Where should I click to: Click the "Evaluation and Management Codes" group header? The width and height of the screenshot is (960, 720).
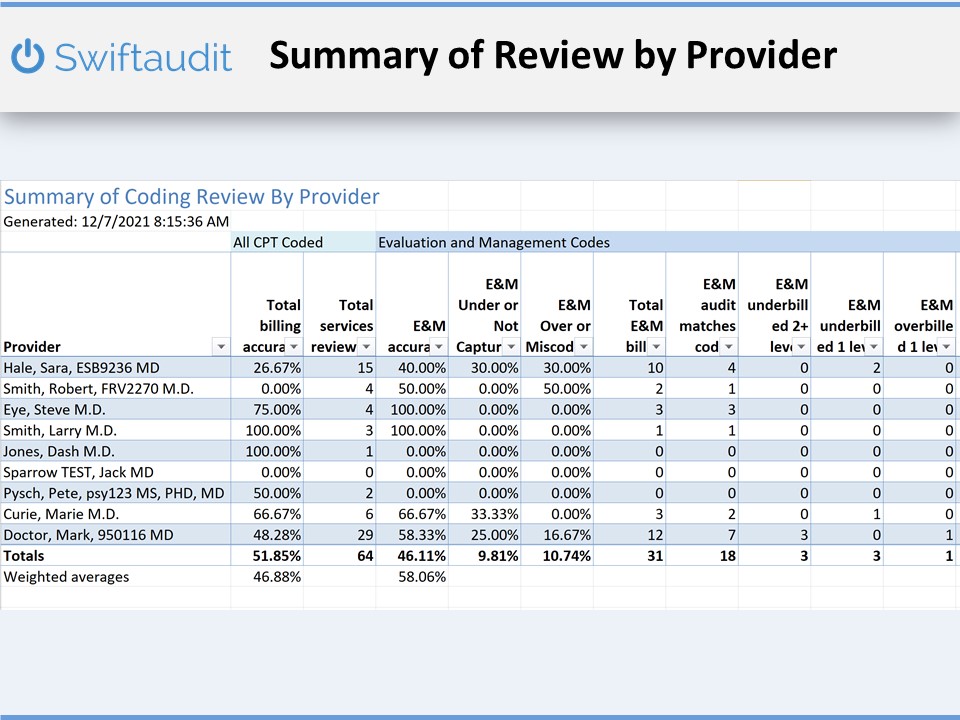[x=493, y=242]
